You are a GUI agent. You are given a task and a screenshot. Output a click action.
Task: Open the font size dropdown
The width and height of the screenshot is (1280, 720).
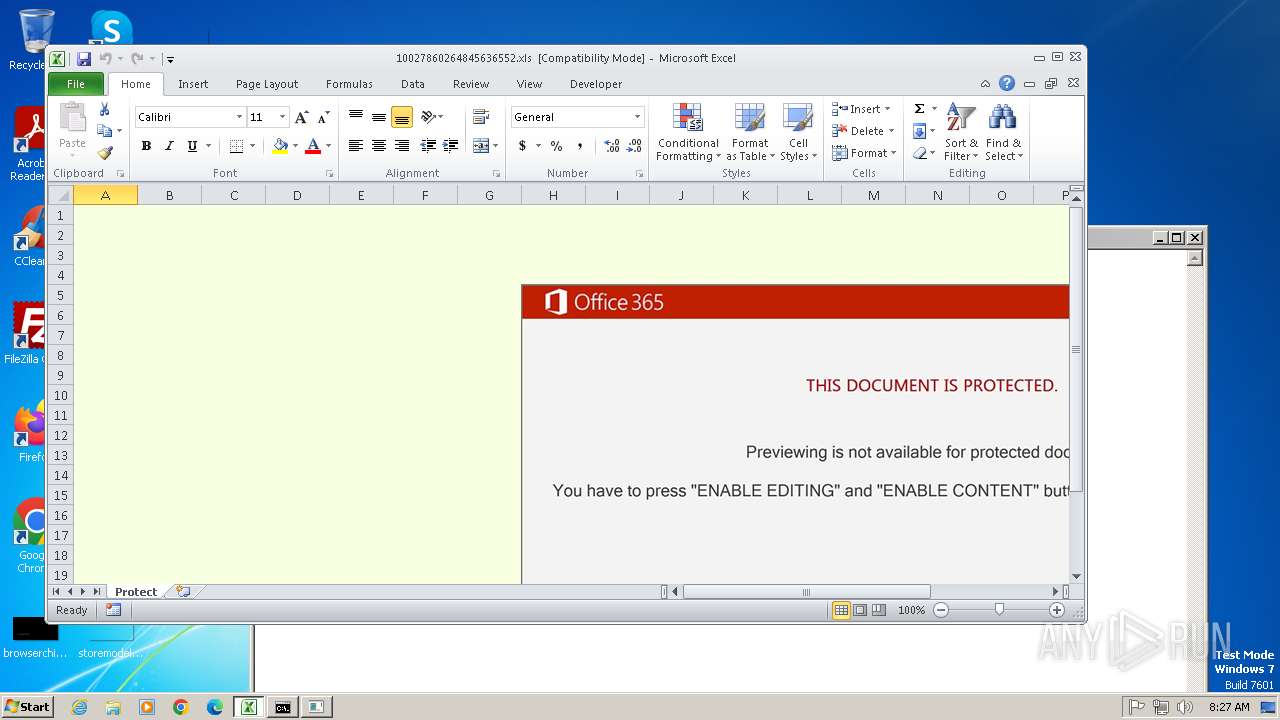tap(282, 117)
